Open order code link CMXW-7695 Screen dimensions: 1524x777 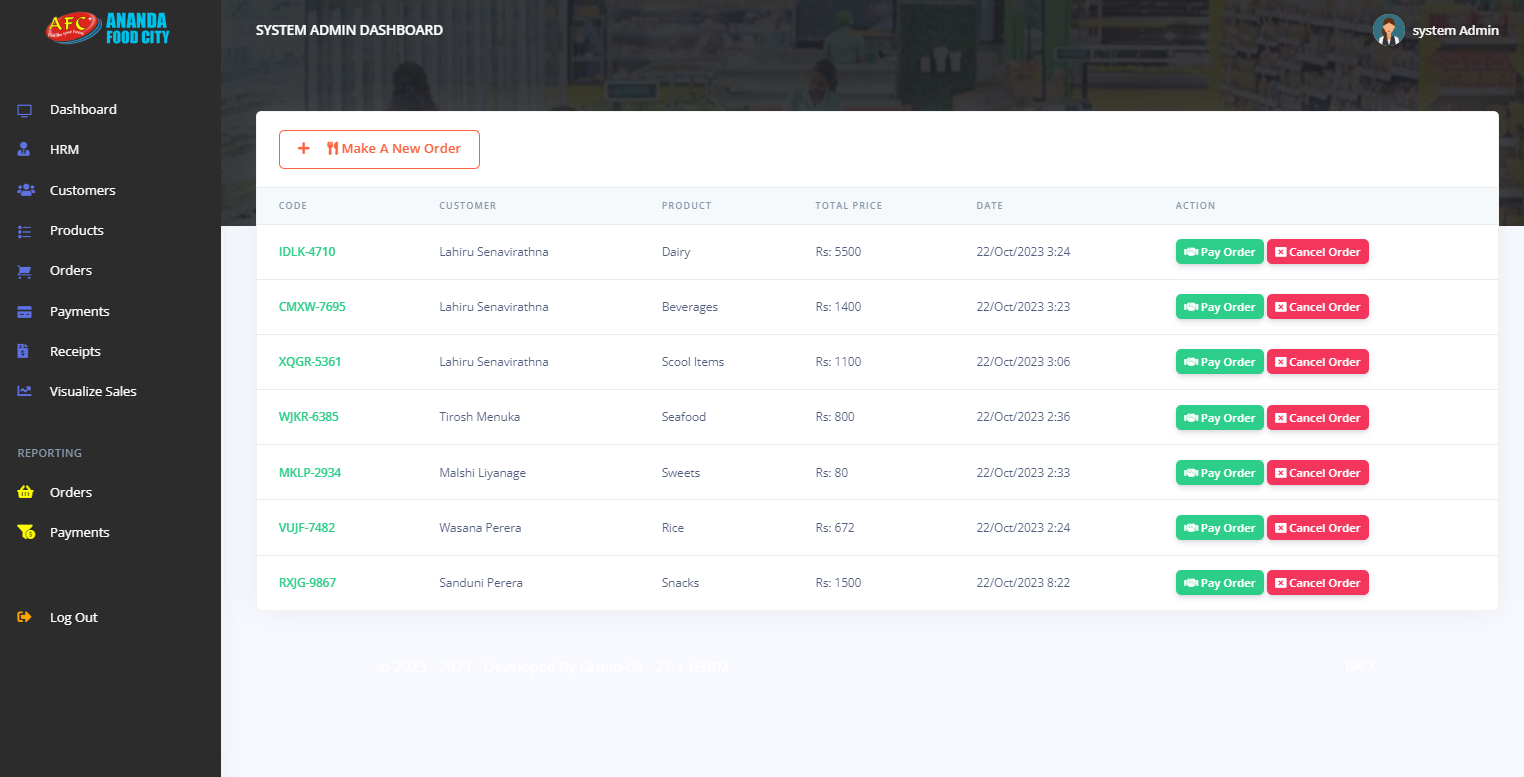tap(312, 306)
